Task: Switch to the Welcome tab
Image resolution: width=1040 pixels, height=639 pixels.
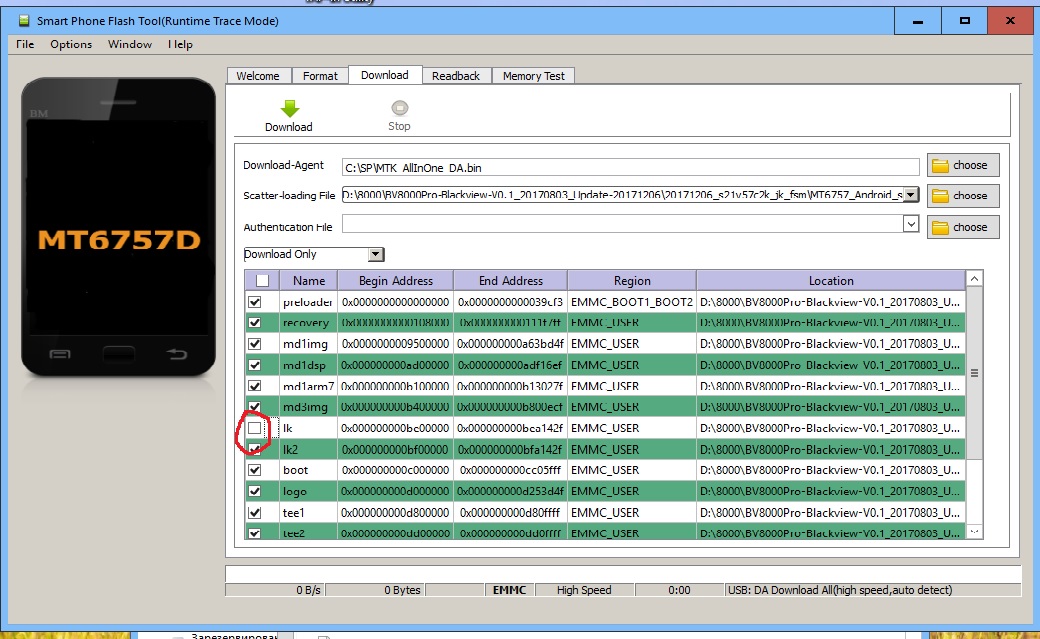Action: pyautogui.click(x=258, y=76)
